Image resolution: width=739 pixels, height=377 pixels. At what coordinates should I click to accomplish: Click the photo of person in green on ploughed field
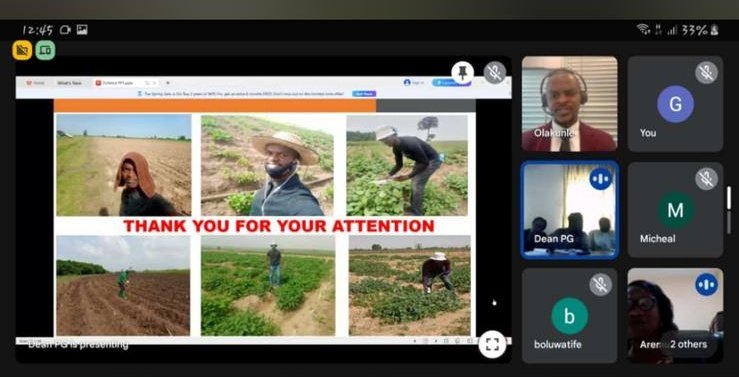(x=123, y=286)
